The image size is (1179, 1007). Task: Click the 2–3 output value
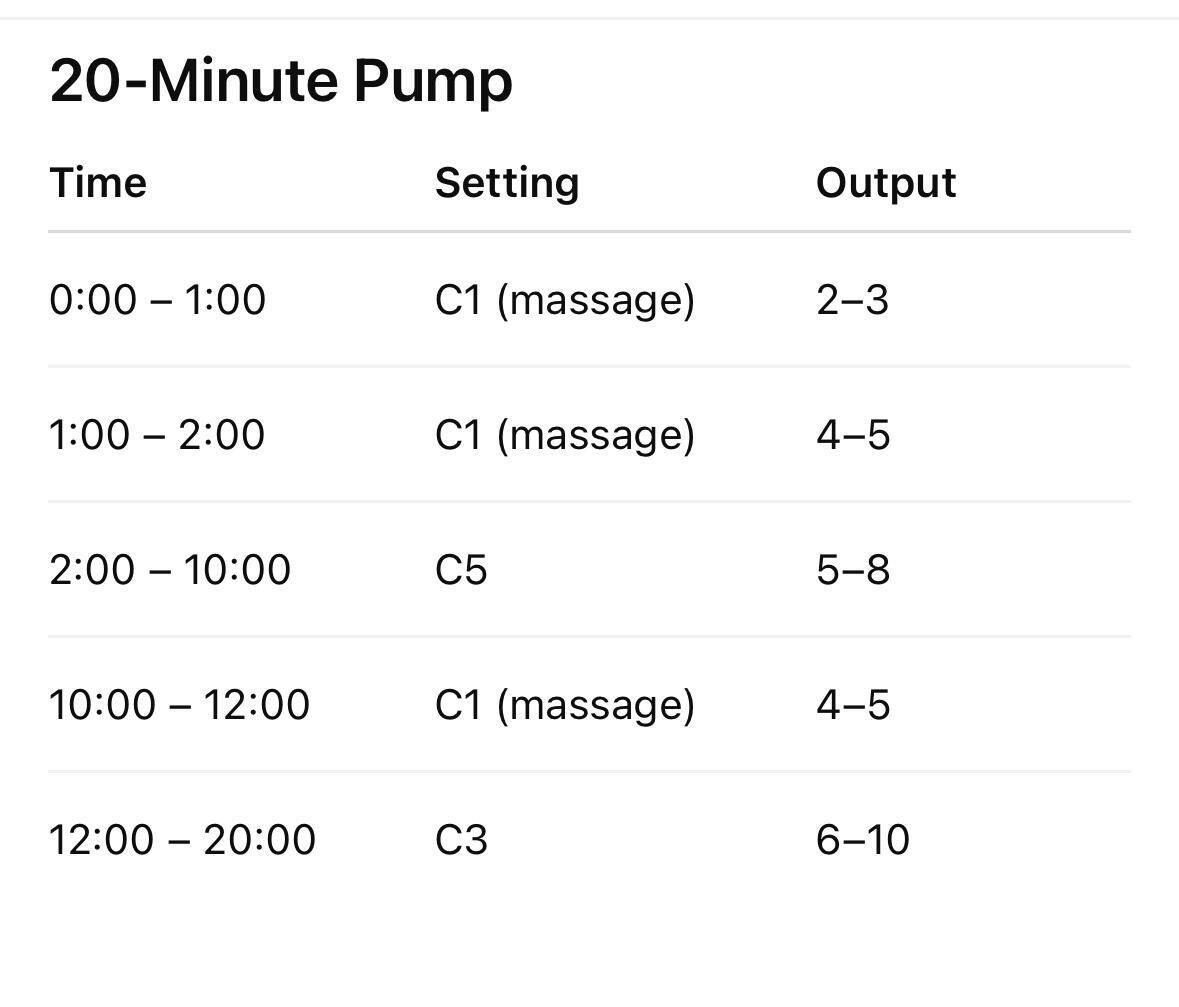tap(852, 300)
